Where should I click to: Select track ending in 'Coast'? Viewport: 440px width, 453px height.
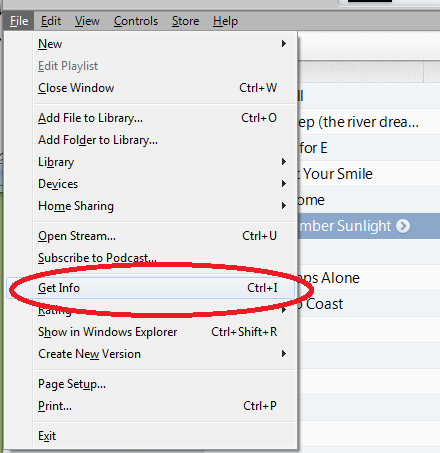(x=368, y=304)
